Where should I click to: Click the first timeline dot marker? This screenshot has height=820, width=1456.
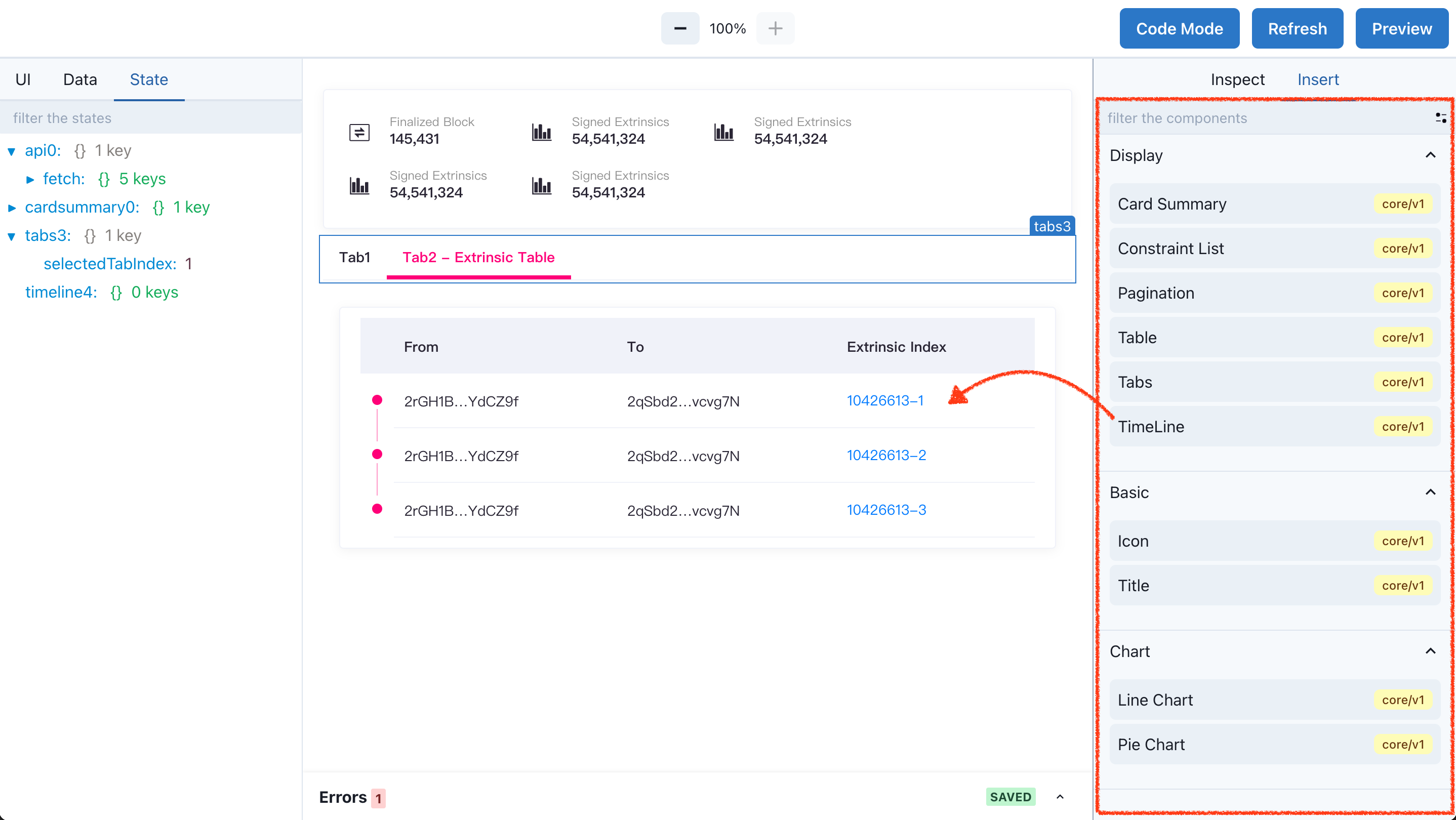pyautogui.click(x=377, y=400)
